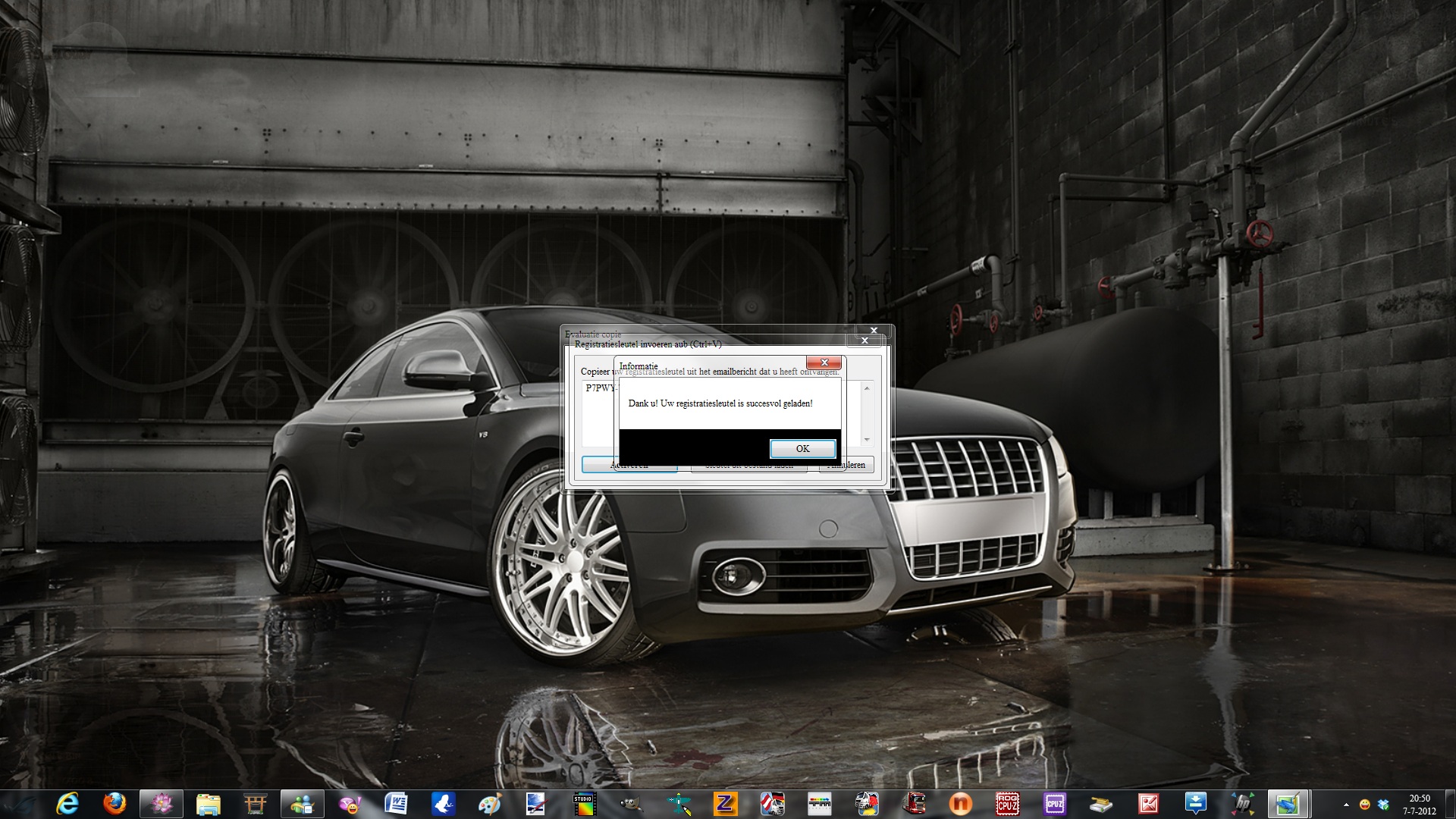Confirm the Informatie dialog with OK
This screenshot has height=819, width=1456.
point(802,449)
